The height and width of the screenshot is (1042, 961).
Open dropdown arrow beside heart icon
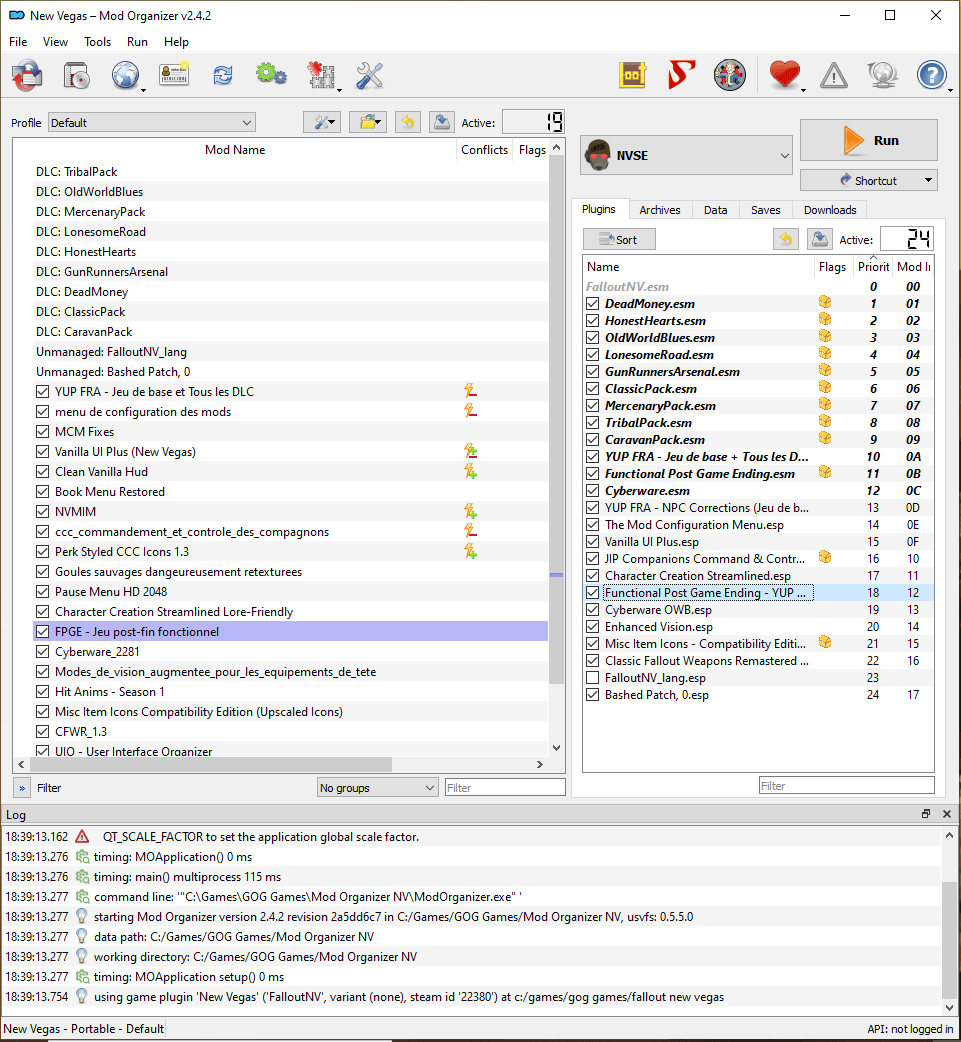[x=803, y=89]
